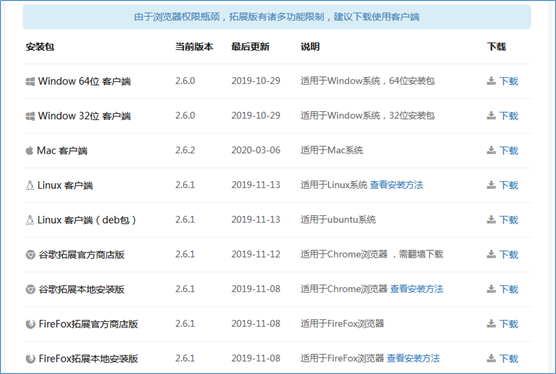Click 下载 link for FireFox拓展本地安装版

tap(509, 359)
